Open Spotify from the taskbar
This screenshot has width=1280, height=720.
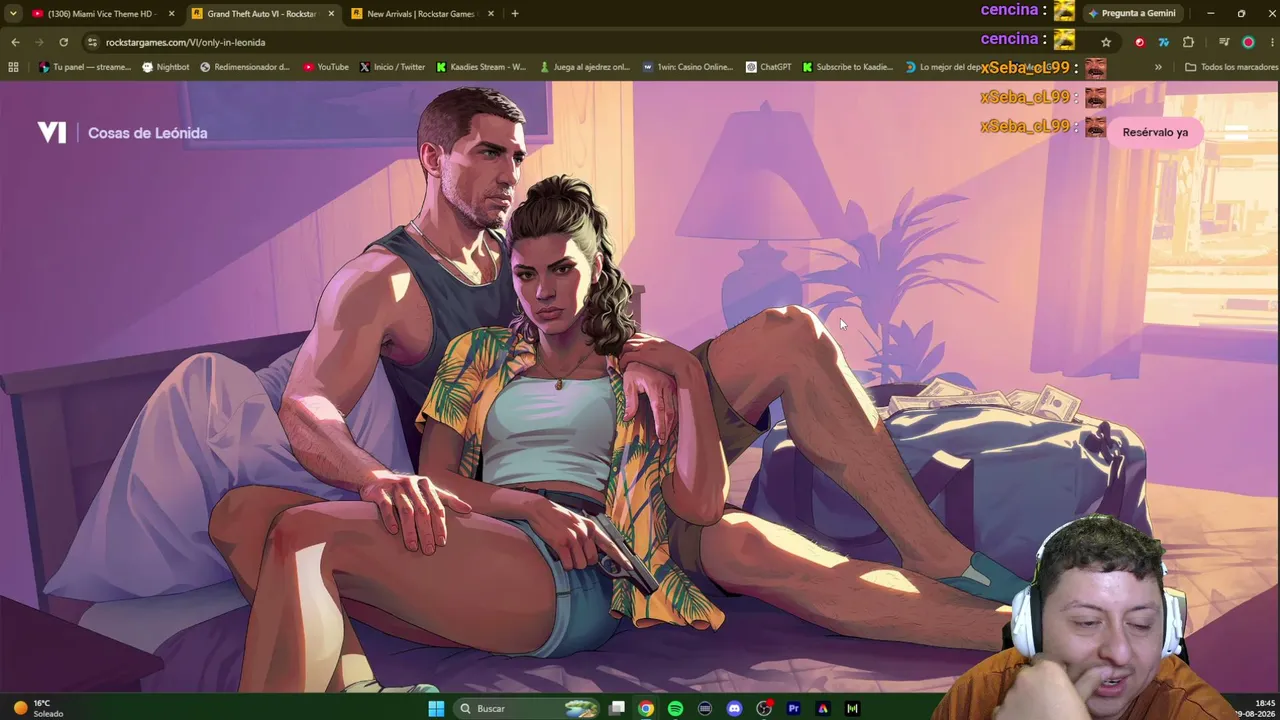point(675,708)
